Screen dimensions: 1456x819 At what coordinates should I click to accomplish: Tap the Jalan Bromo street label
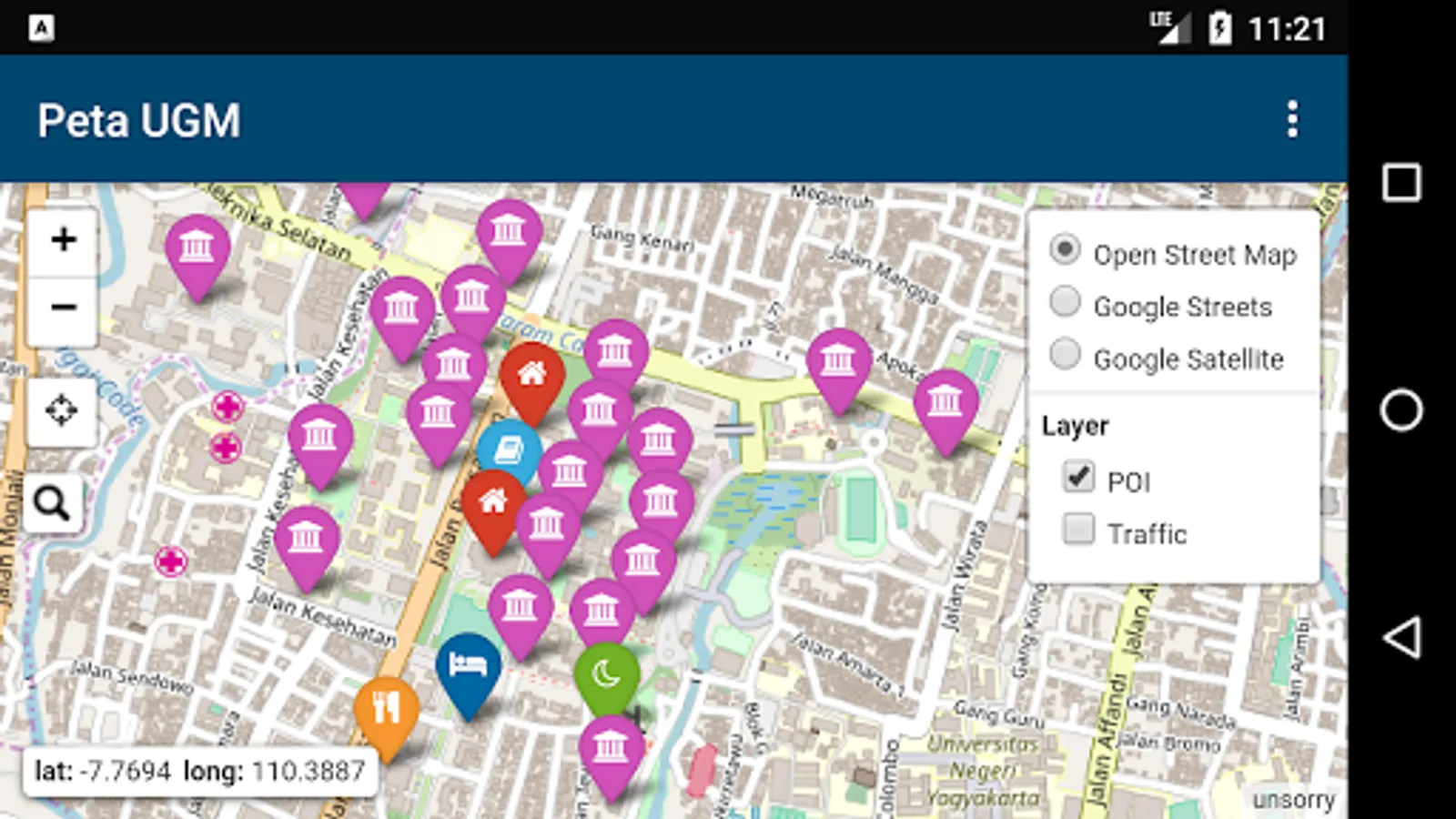[x=1168, y=742]
